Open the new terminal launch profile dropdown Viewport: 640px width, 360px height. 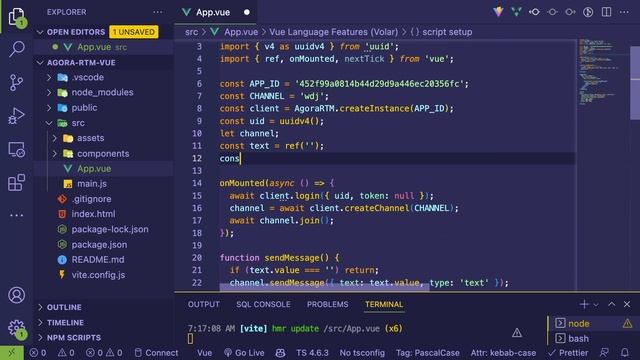596,304
